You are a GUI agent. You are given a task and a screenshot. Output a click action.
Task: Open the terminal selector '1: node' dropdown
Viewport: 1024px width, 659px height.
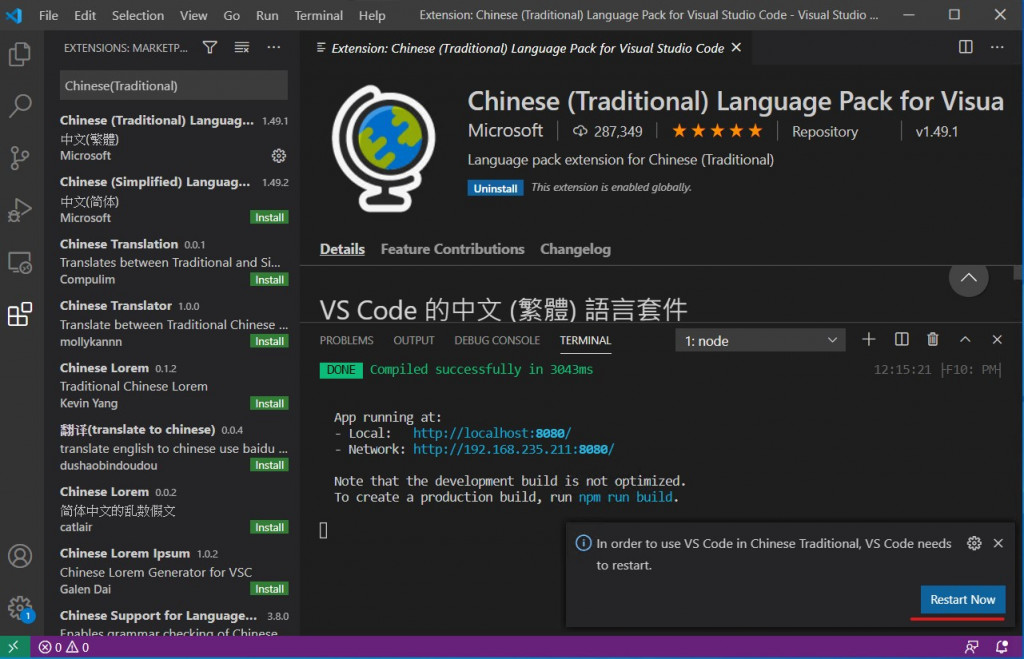pyautogui.click(x=760, y=340)
